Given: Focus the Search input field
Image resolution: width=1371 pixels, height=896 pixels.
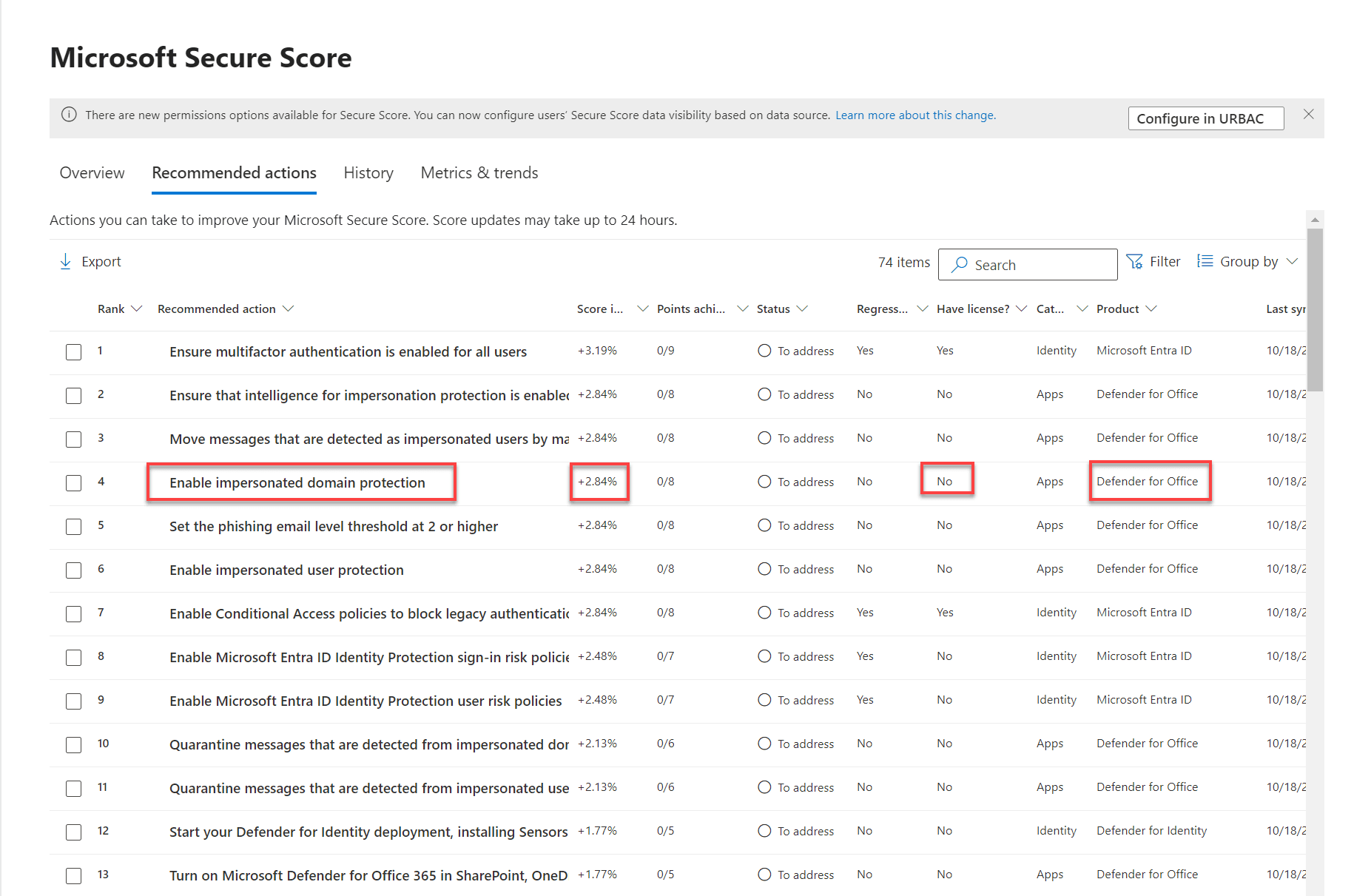Looking at the screenshot, I should [1028, 265].
